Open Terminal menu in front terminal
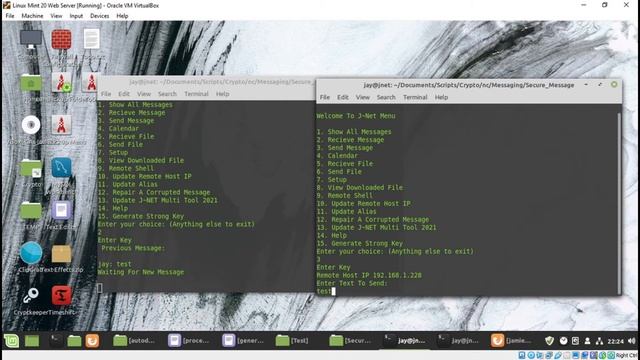Image resolution: width=640 pixels, height=360 pixels. point(415,97)
